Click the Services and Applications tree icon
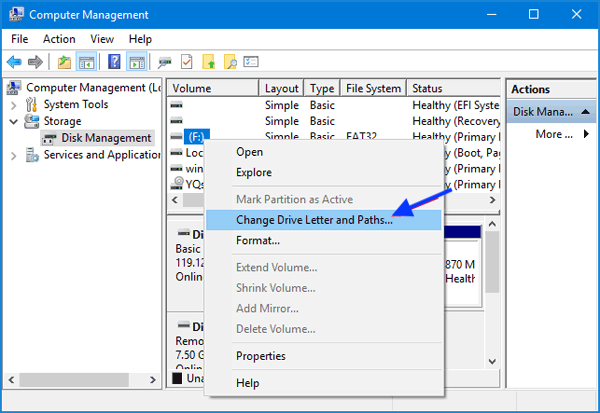Viewport: 600px width, 413px height. tap(32, 155)
